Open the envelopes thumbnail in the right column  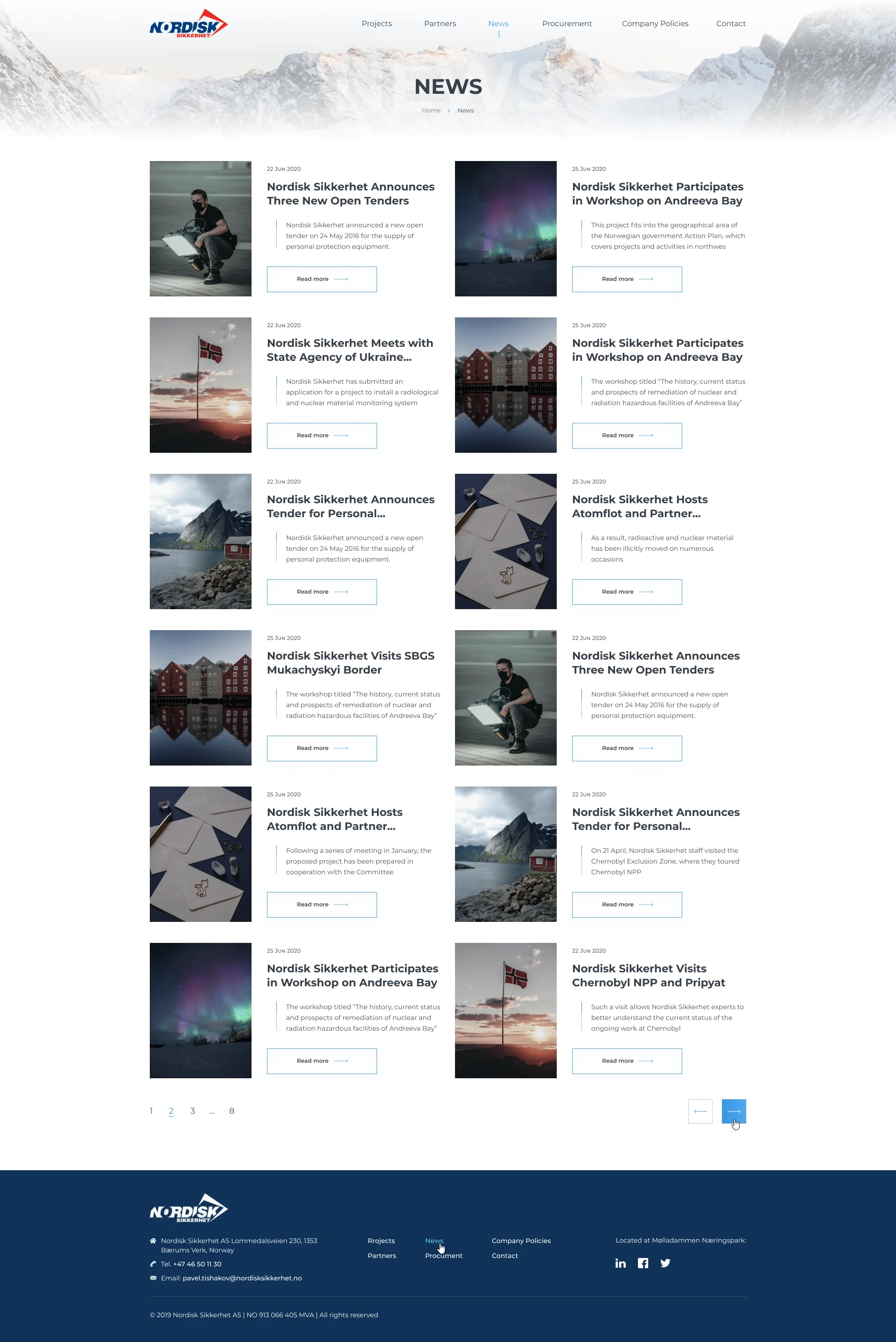click(x=506, y=541)
